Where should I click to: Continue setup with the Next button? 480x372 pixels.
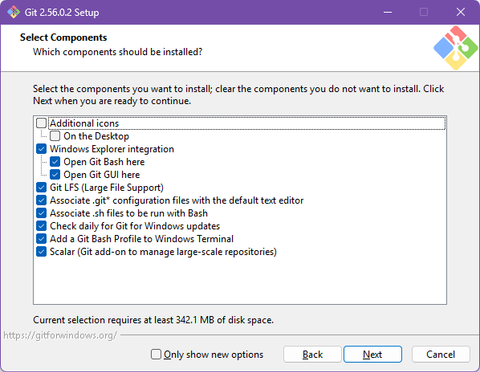pos(373,354)
